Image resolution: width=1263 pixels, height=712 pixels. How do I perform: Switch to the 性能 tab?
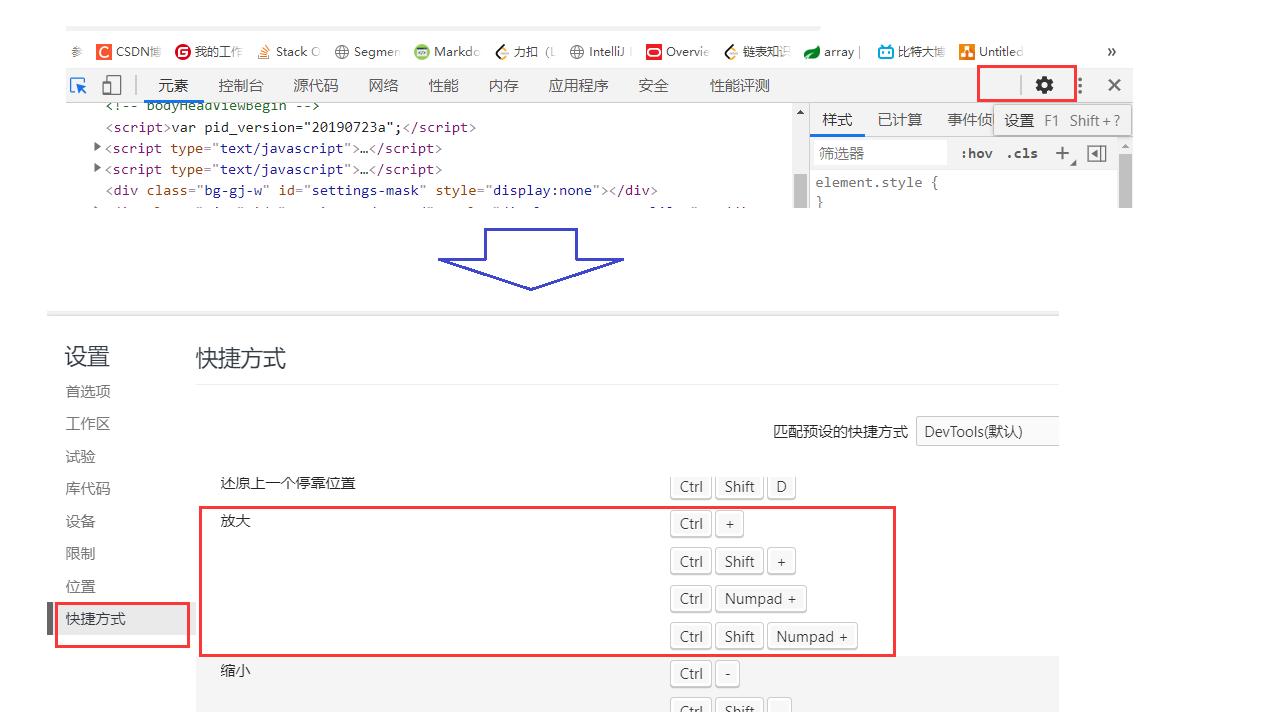click(444, 86)
